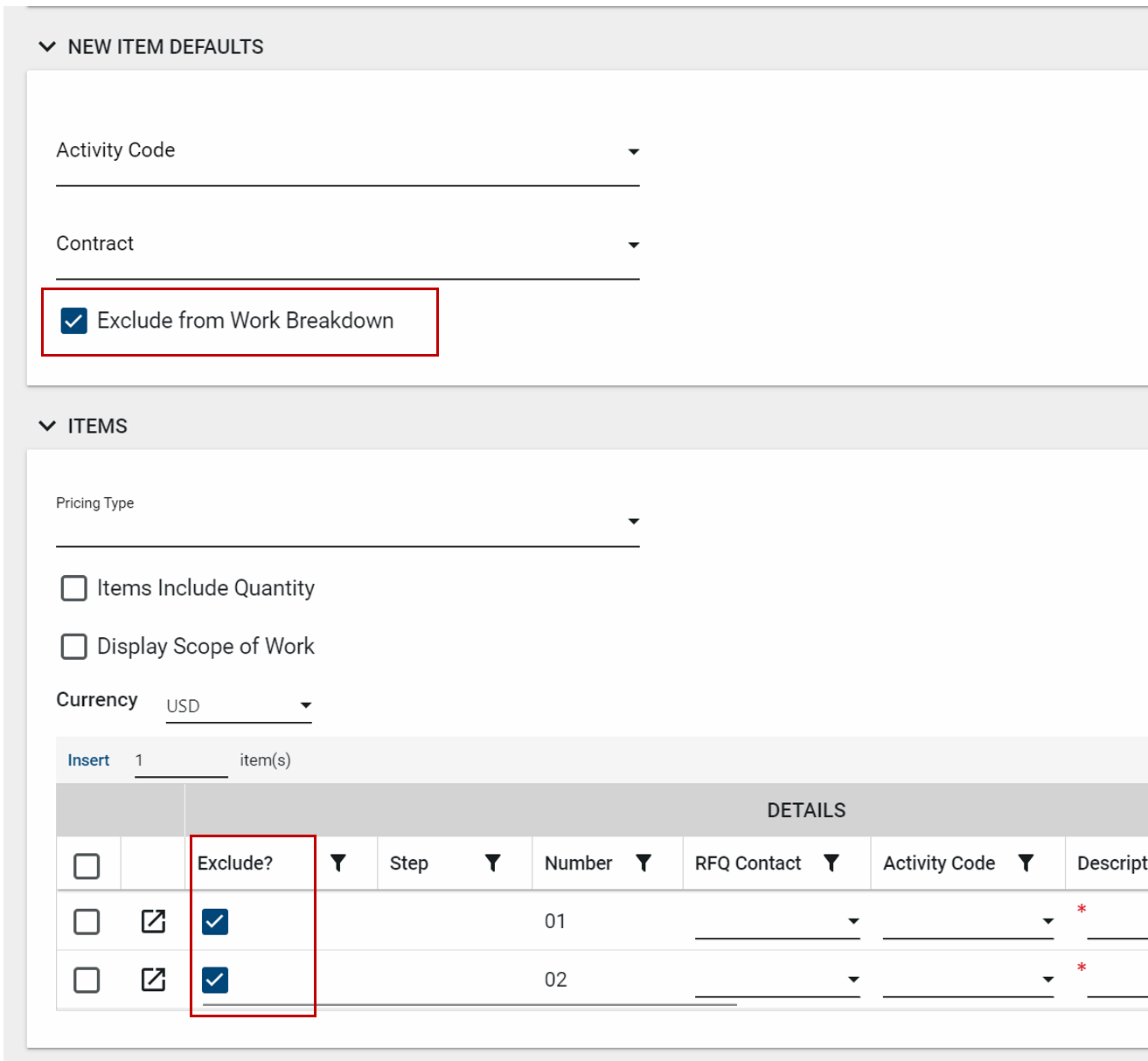Uncheck Exclude from Work Breakdown
The height and width of the screenshot is (1061, 1148).
click(x=74, y=321)
